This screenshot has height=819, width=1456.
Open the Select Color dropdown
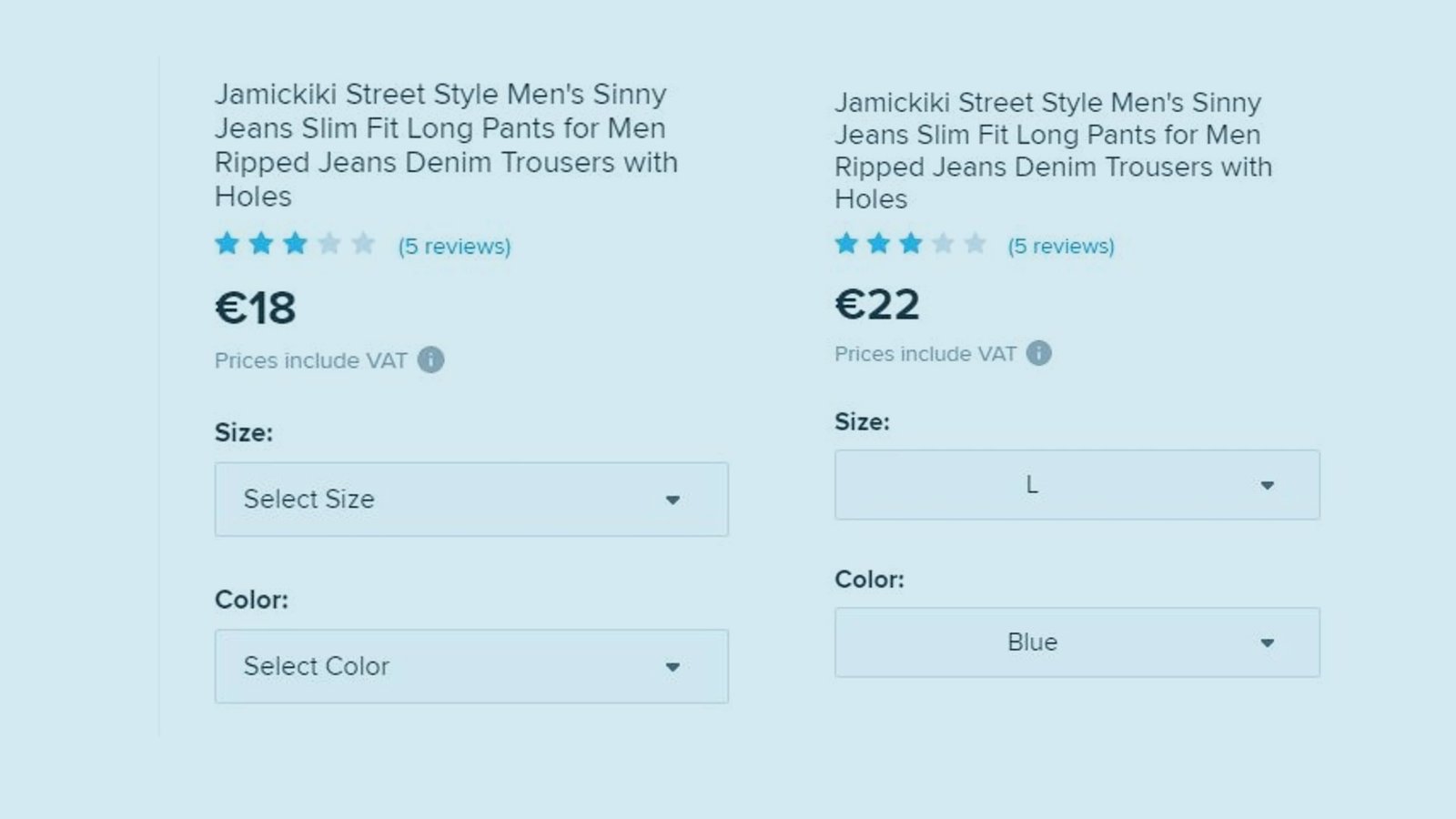coord(471,666)
